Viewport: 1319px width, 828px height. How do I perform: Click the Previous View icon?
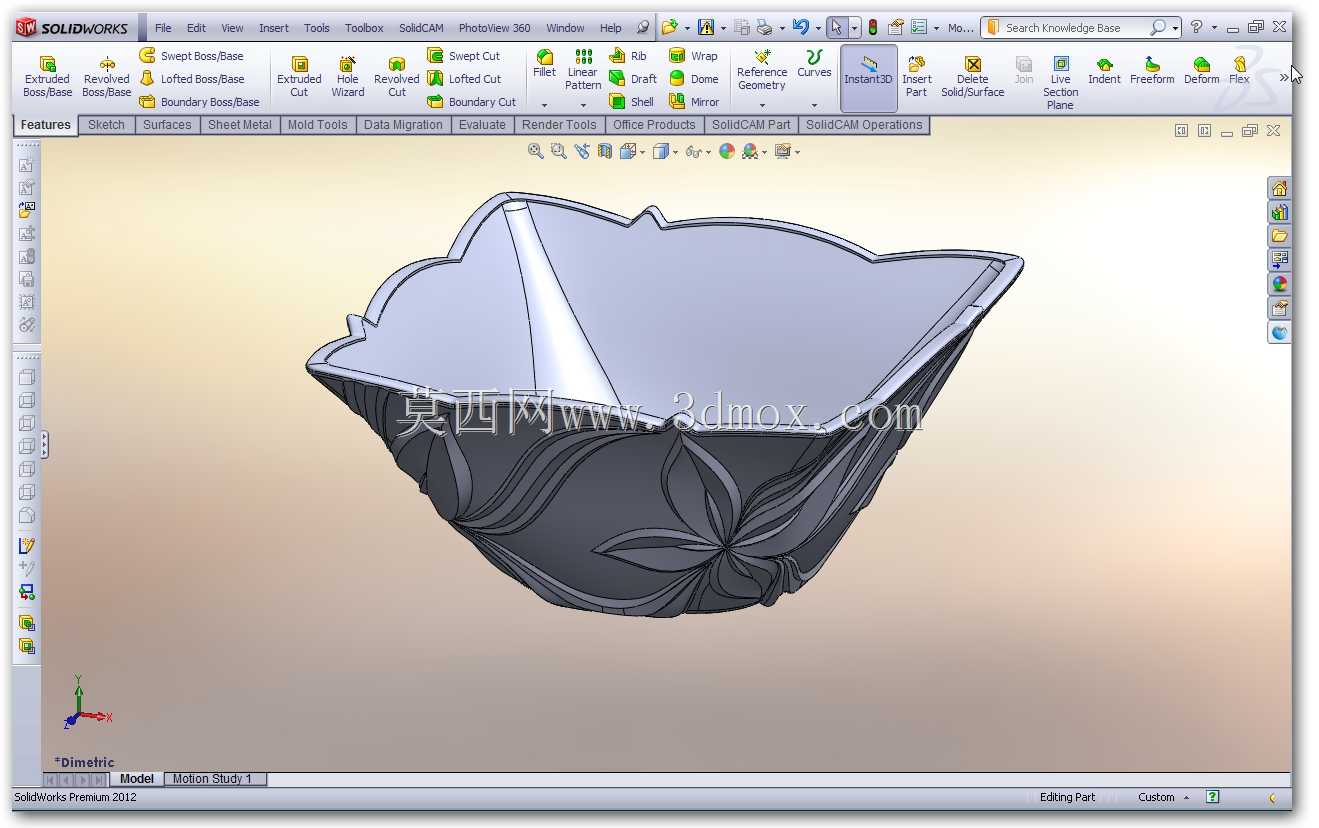click(581, 151)
